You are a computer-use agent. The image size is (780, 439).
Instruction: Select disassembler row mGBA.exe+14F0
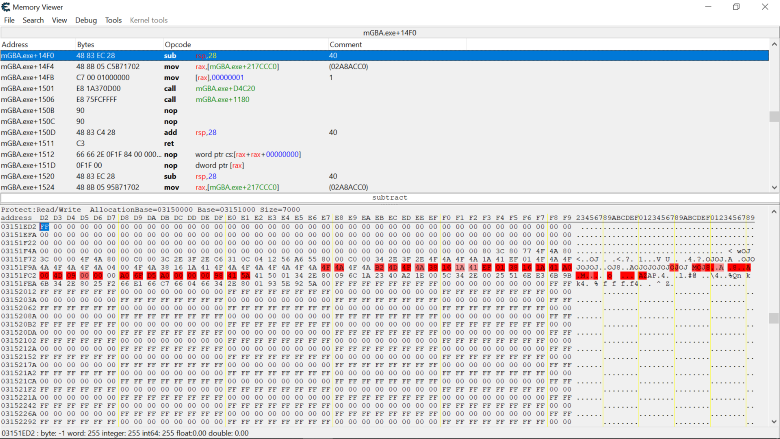(385, 56)
